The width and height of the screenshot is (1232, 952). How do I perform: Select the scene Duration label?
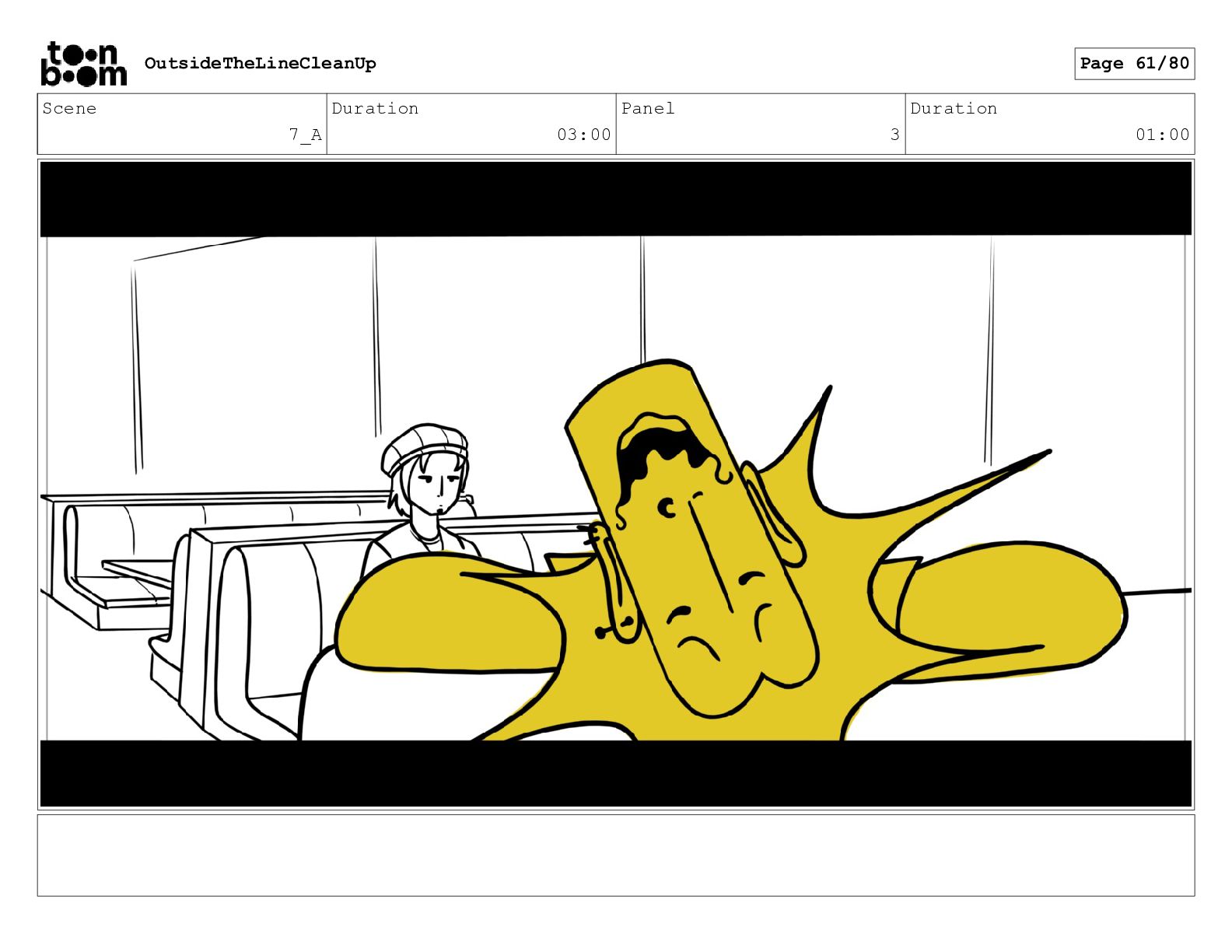(x=375, y=108)
